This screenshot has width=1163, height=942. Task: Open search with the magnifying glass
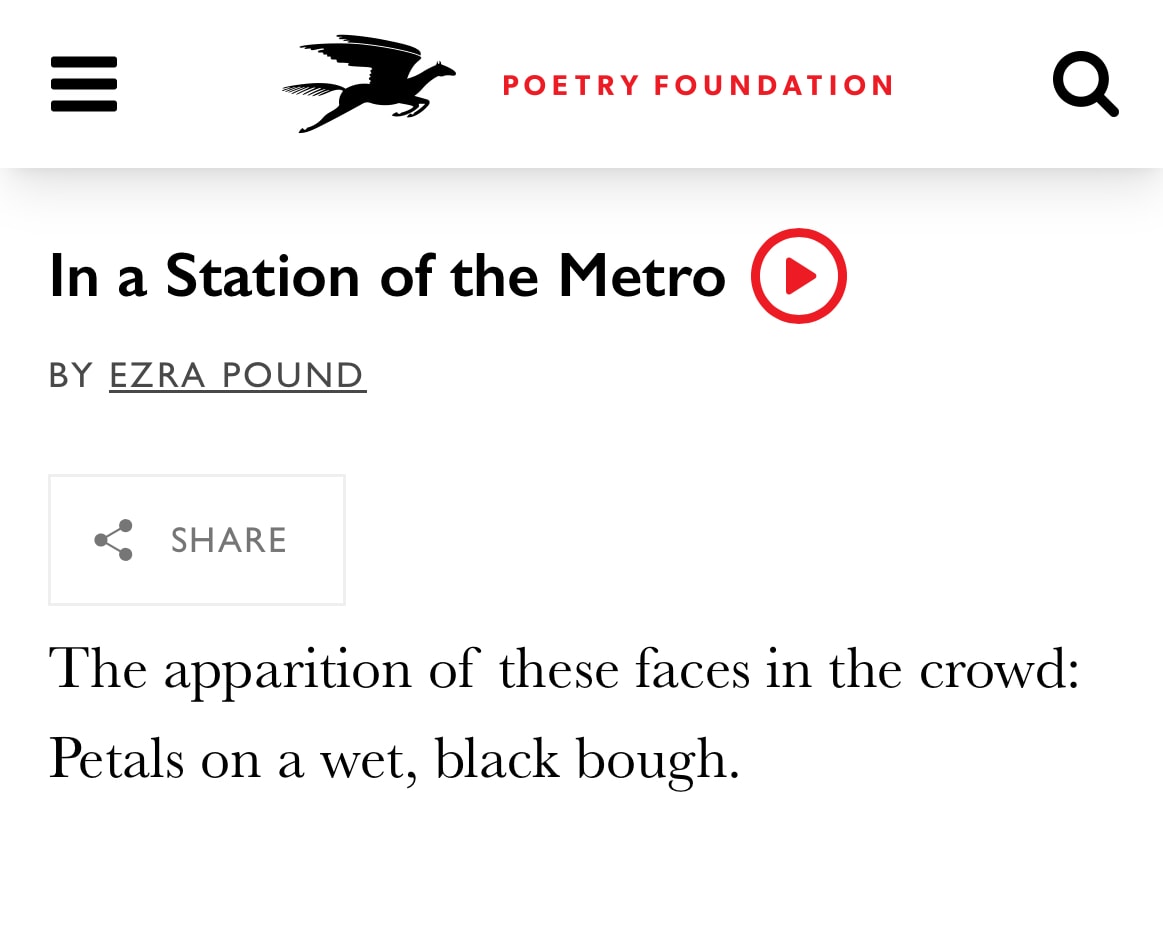1085,84
